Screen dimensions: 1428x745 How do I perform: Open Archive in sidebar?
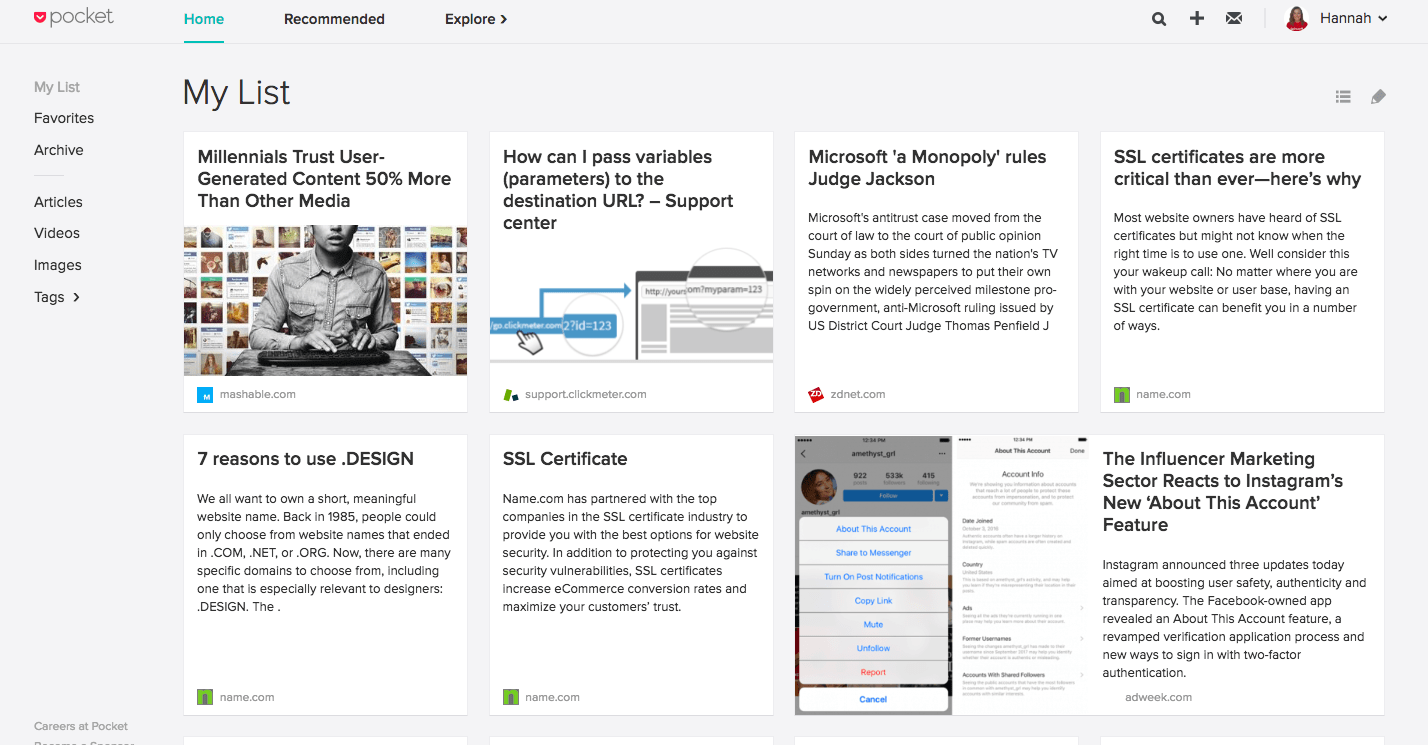coord(59,150)
